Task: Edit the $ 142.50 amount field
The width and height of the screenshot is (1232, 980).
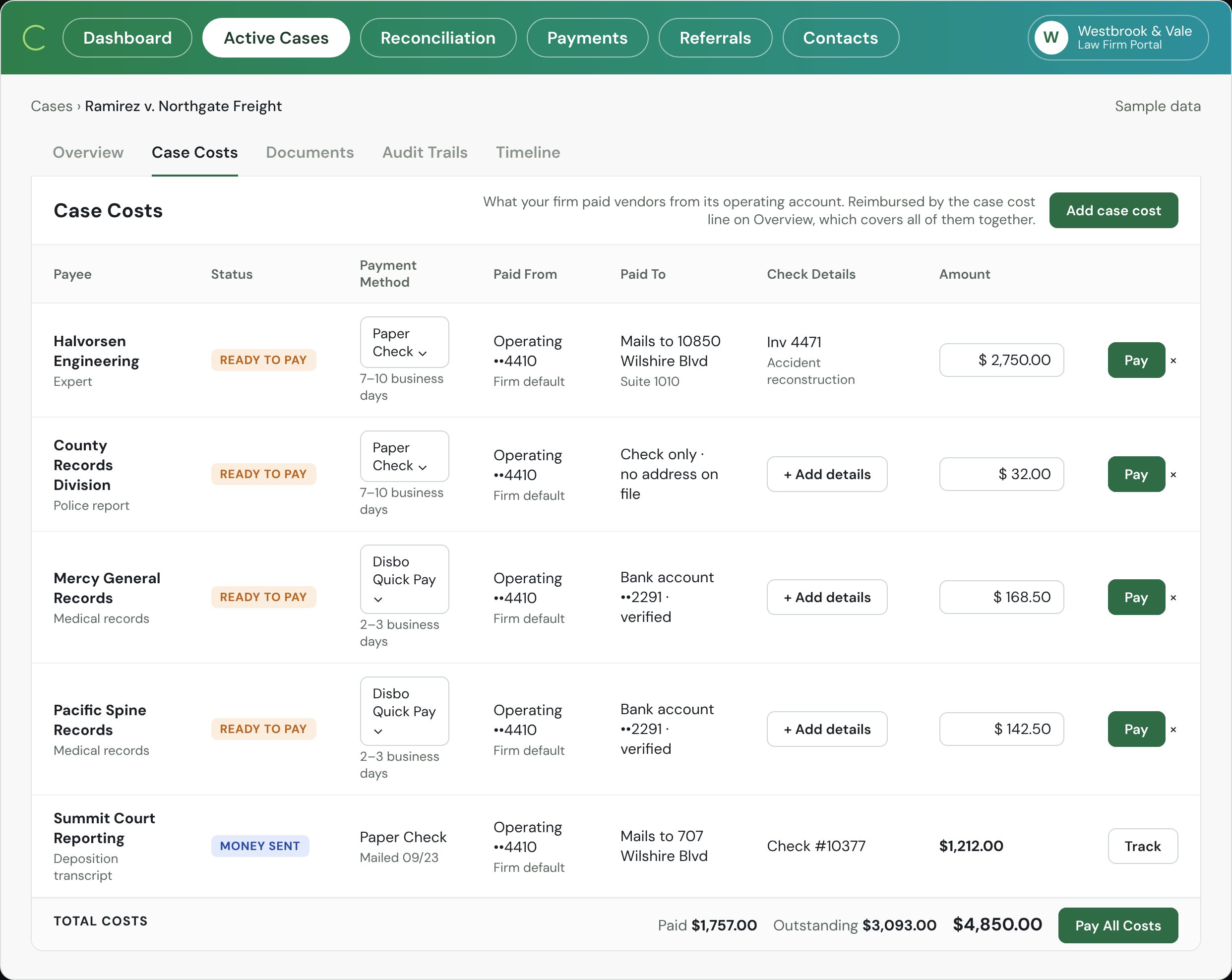Action: coord(1001,729)
